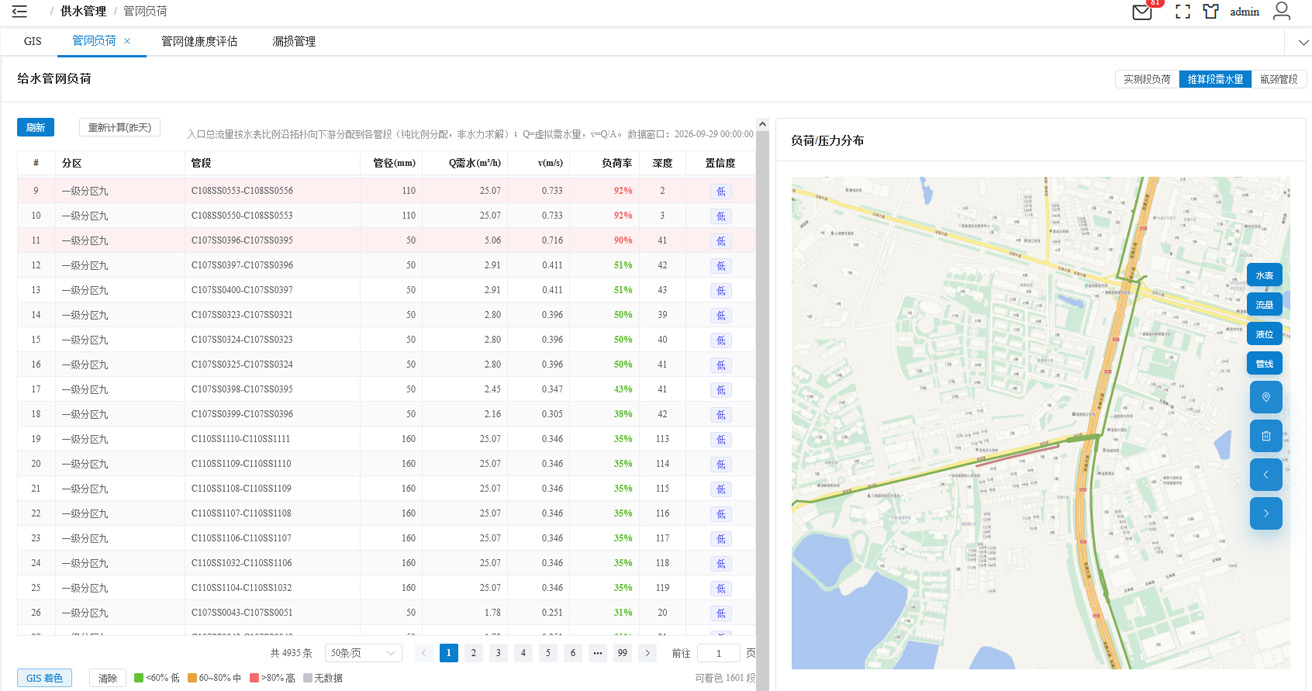Toggle the 液位 map layer
This screenshot has width=1312, height=691.
[1265, 334]
